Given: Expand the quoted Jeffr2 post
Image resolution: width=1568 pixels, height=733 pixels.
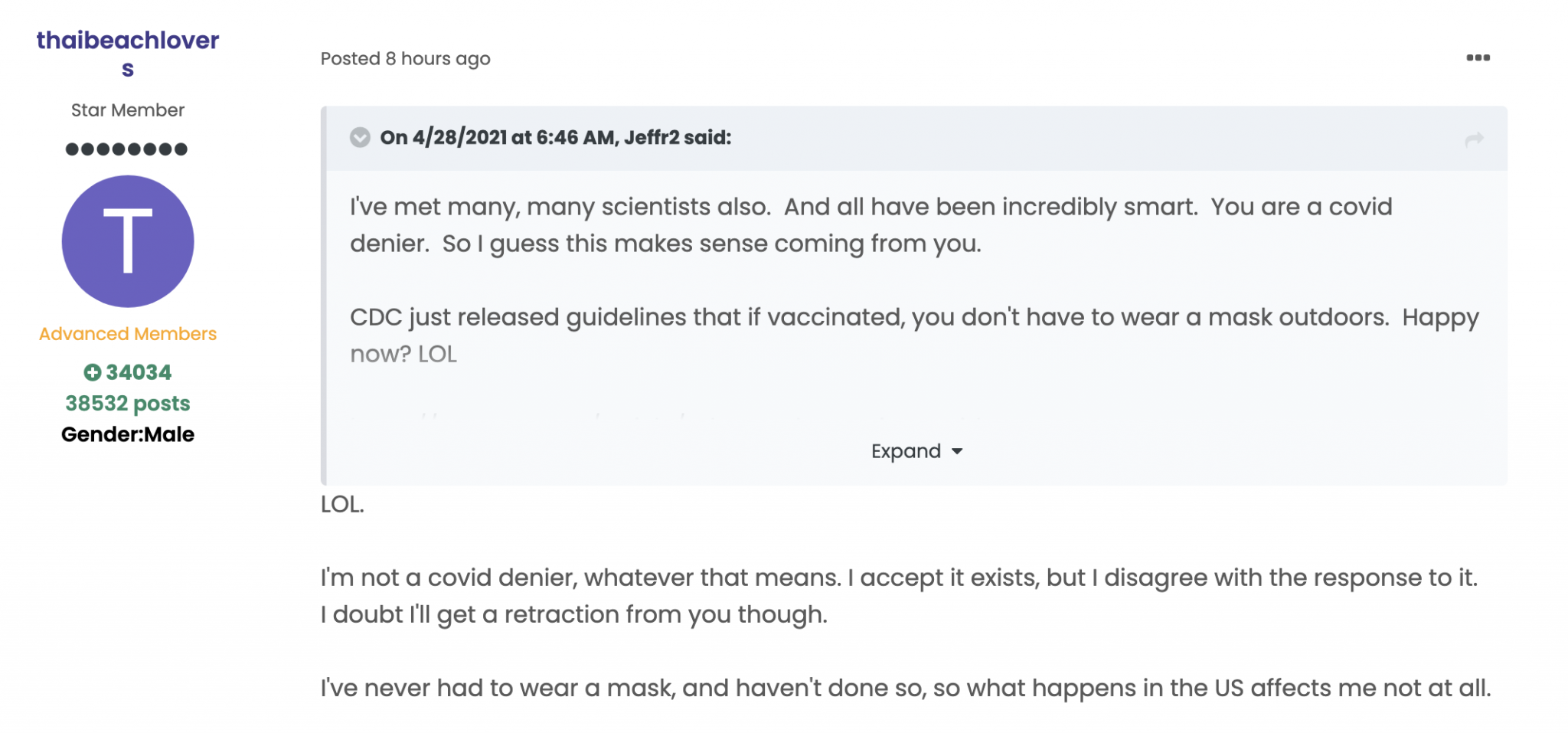Looking at the screenshot, I should (906, 451).
